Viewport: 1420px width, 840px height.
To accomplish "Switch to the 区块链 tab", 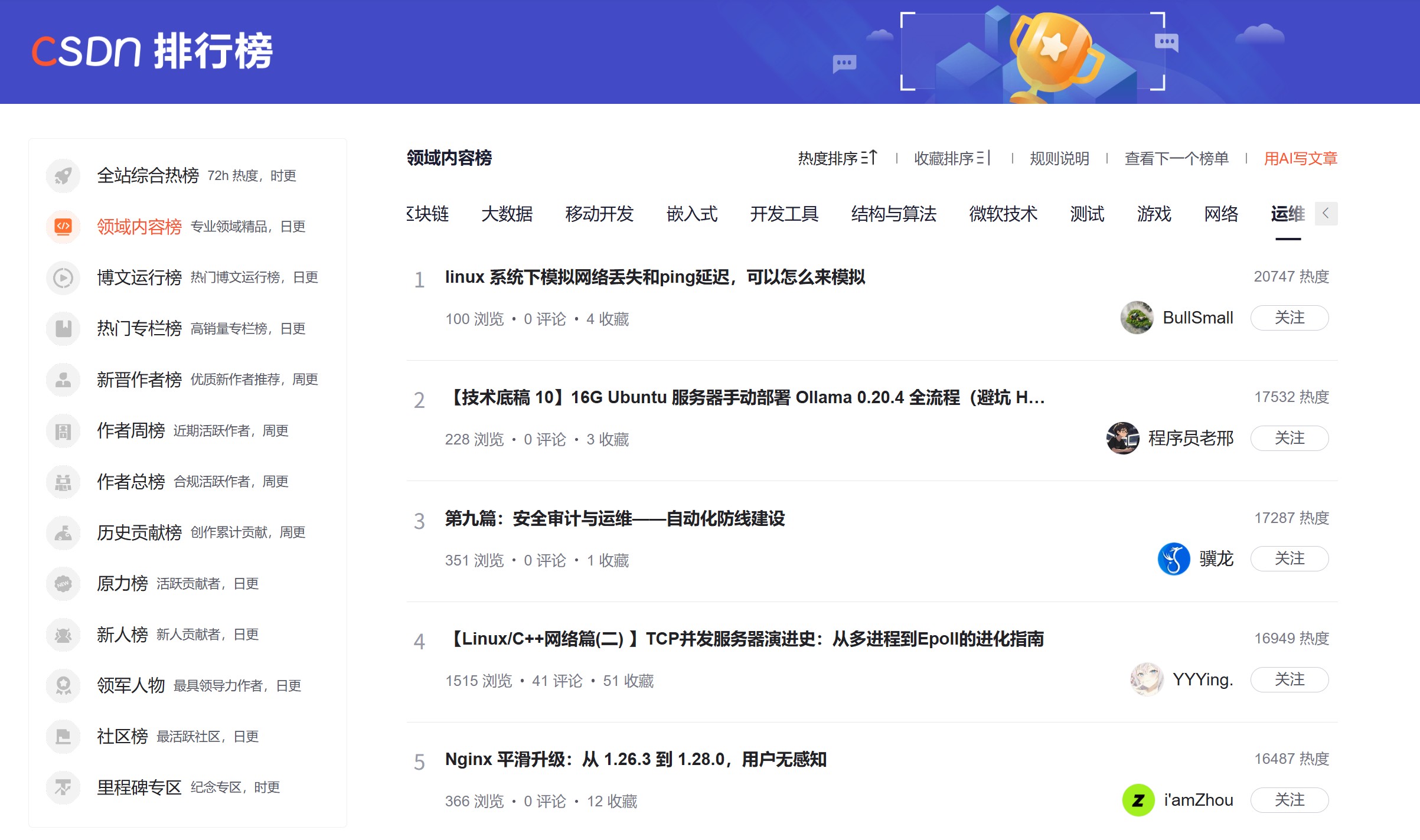I will click(428, 214).
